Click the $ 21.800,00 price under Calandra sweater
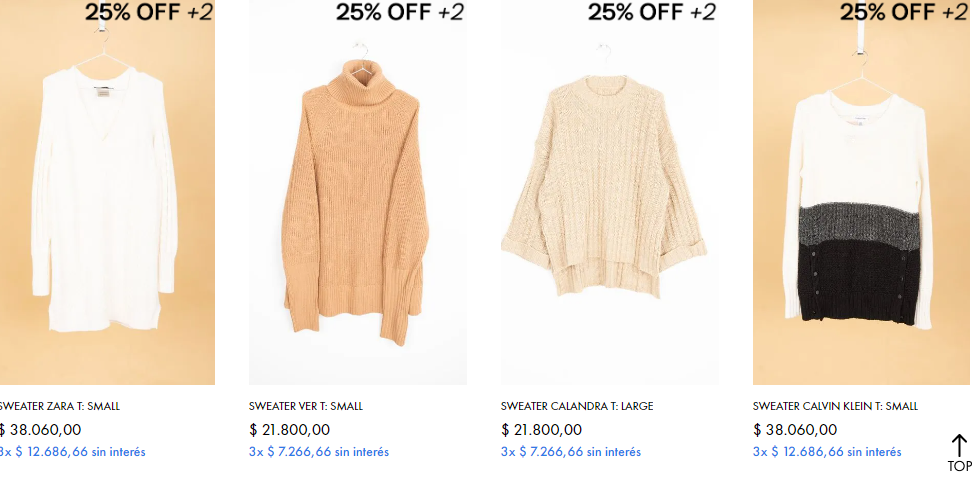 pos(541,430)
